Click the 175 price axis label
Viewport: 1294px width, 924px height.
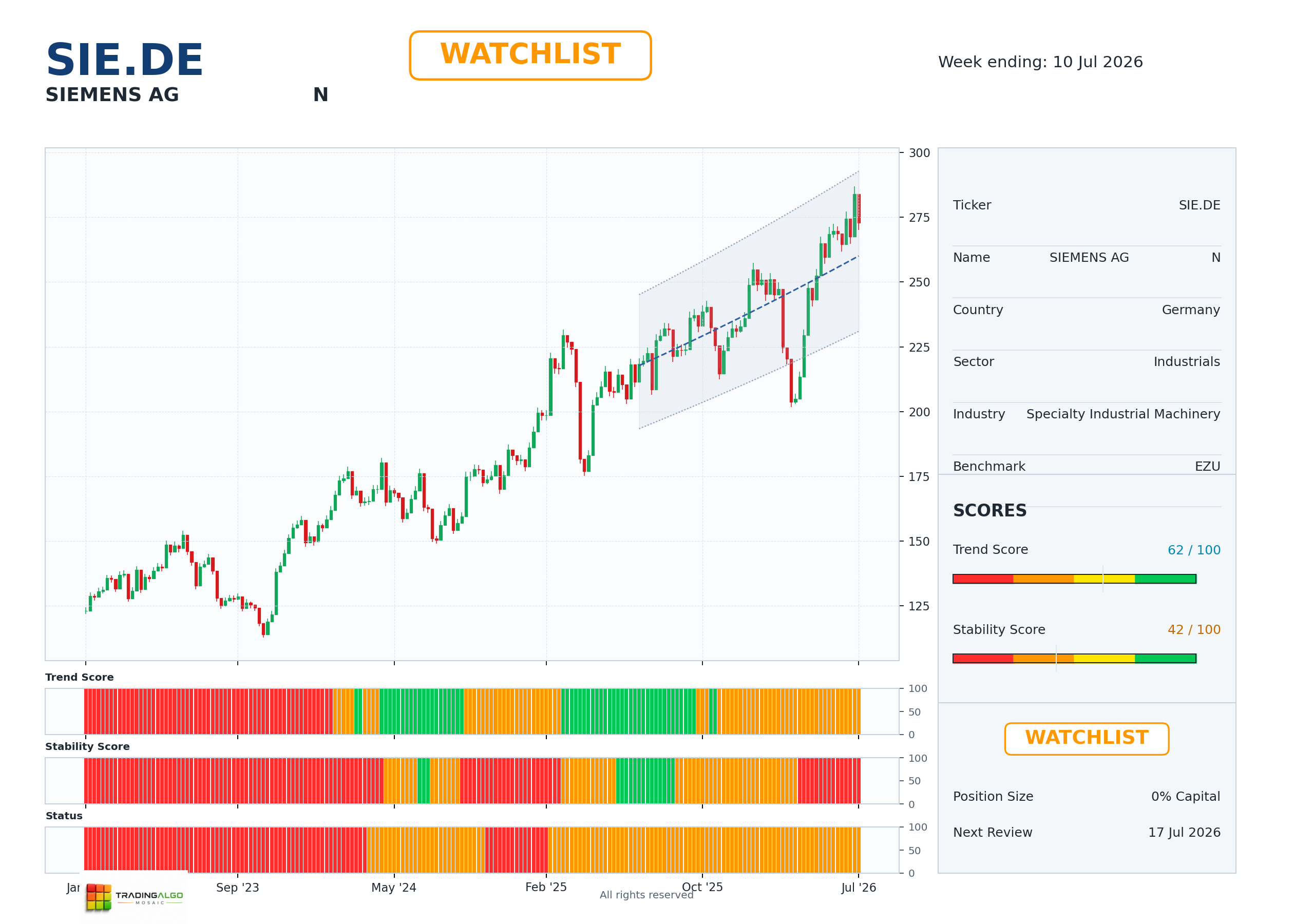tap(919, 477)
